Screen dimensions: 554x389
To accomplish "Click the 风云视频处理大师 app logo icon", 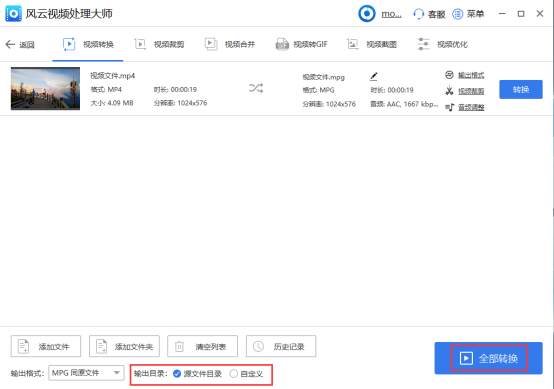I will [13, 14].
